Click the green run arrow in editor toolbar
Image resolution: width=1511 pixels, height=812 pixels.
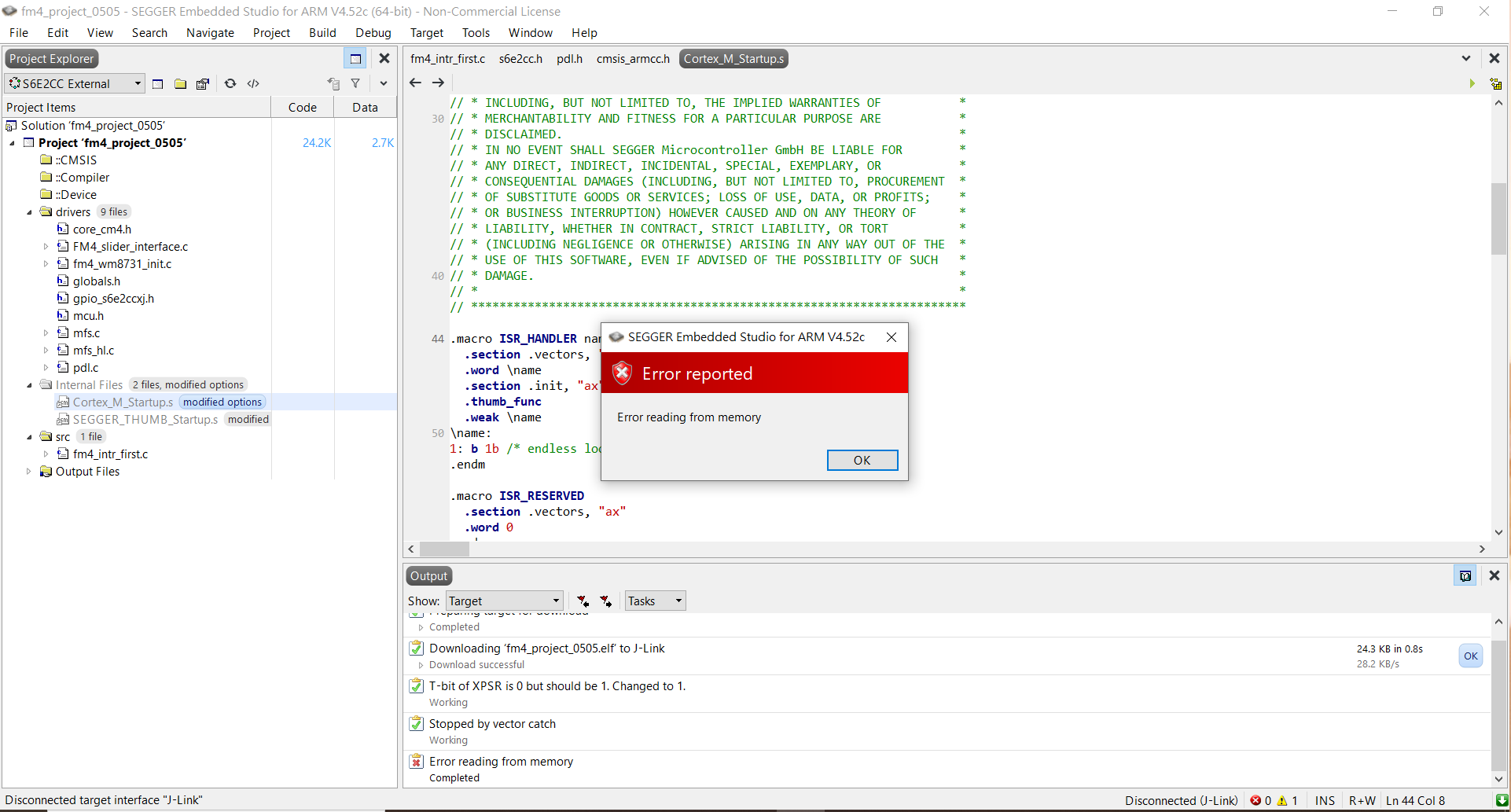(x=1472, y=83)
